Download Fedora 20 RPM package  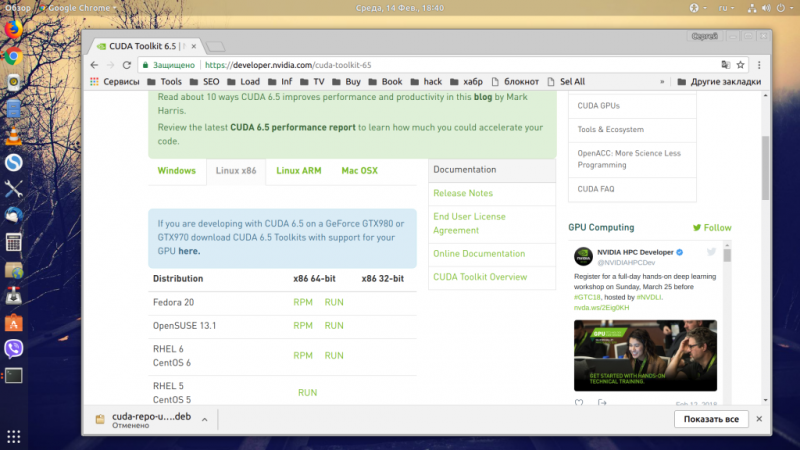(303, 302)
